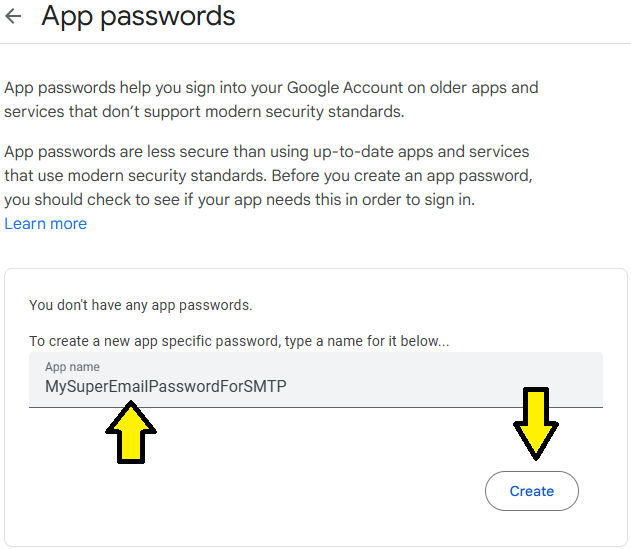Click the divider line below the page heading

(315, 43)
